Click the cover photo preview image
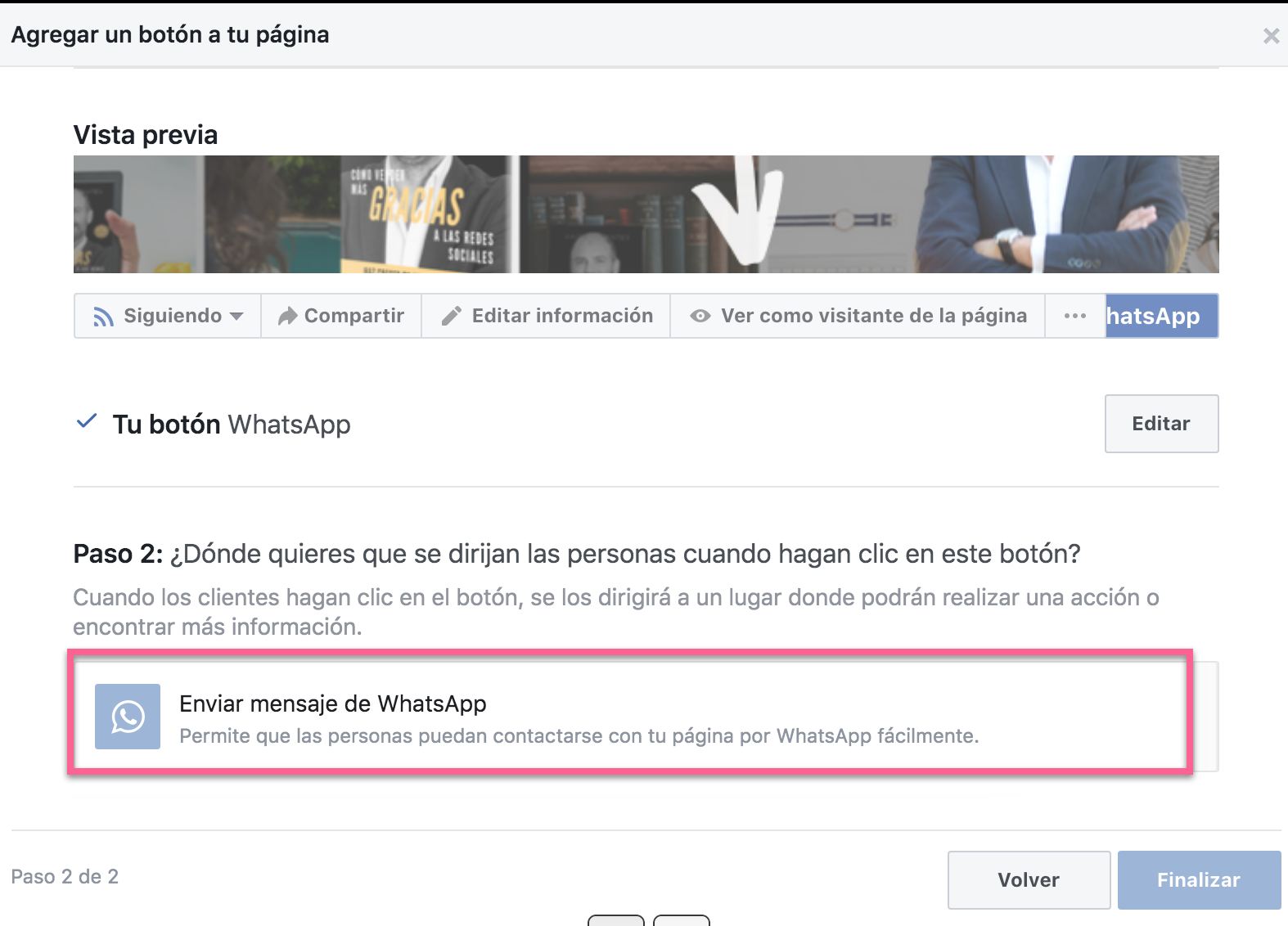 (646, 214)
